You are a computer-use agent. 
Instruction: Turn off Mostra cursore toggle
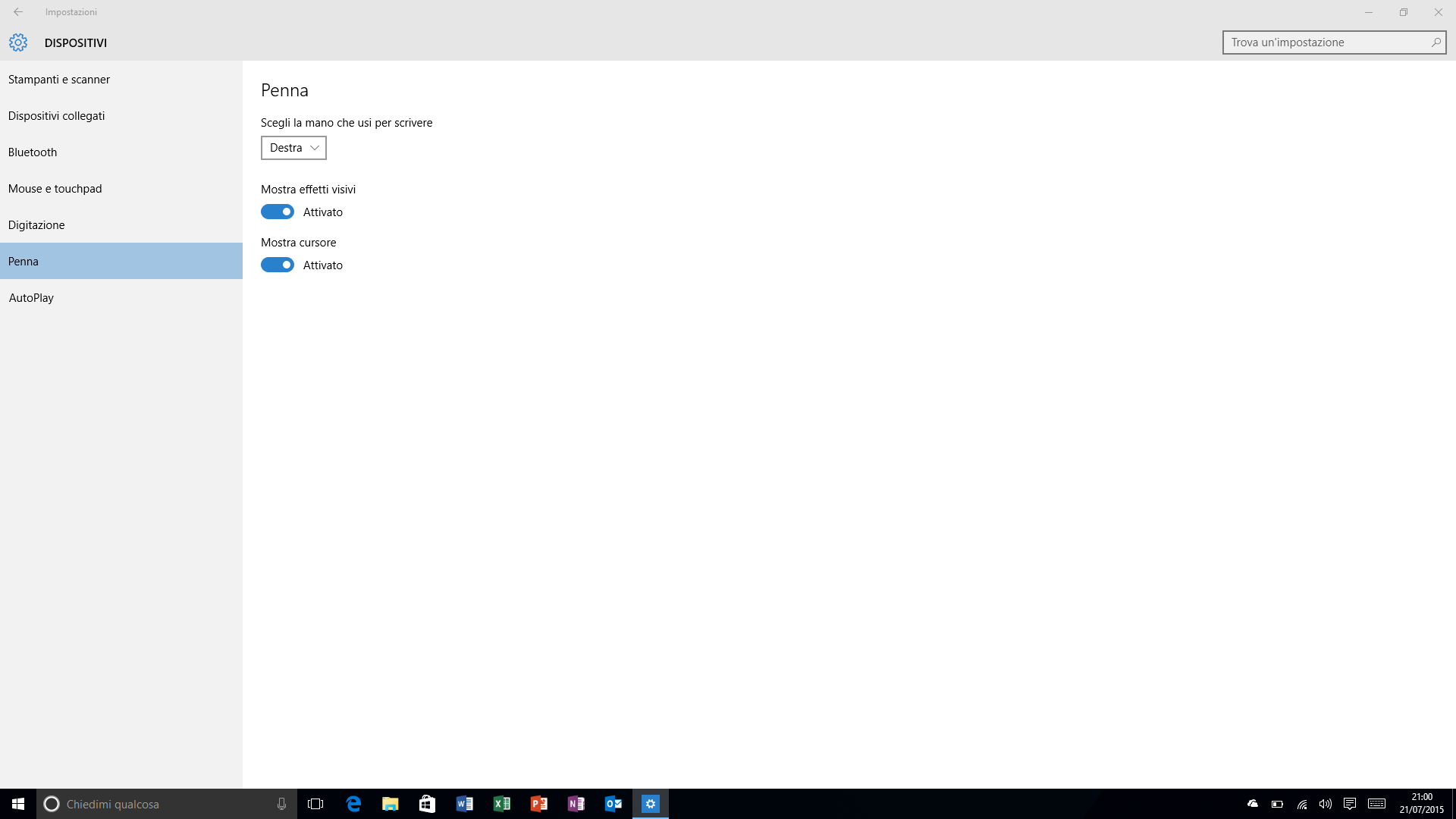pos(278,265)
